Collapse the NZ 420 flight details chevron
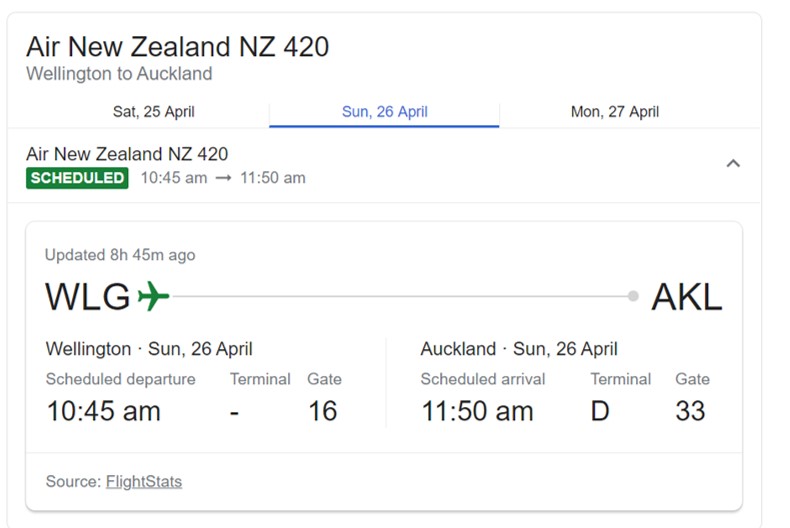The image size is (790, 528). [733, 164]
